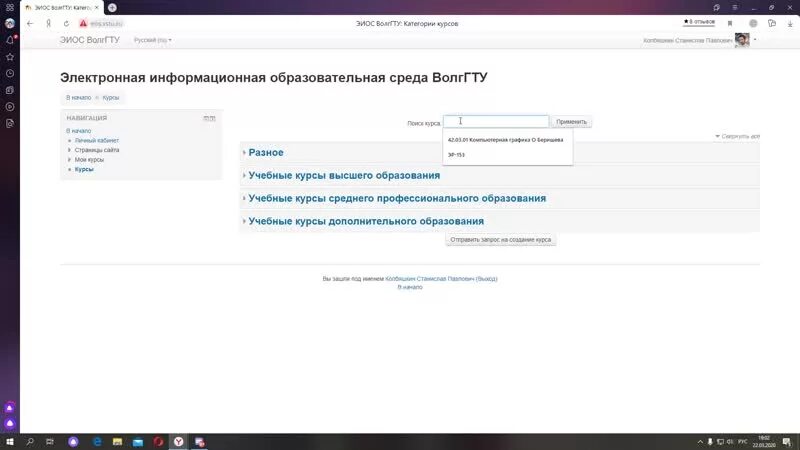Expand 'Страницы сайта' tree node
Image resolution: width=800 pixels, height=450 pixels.
[69, 150]
